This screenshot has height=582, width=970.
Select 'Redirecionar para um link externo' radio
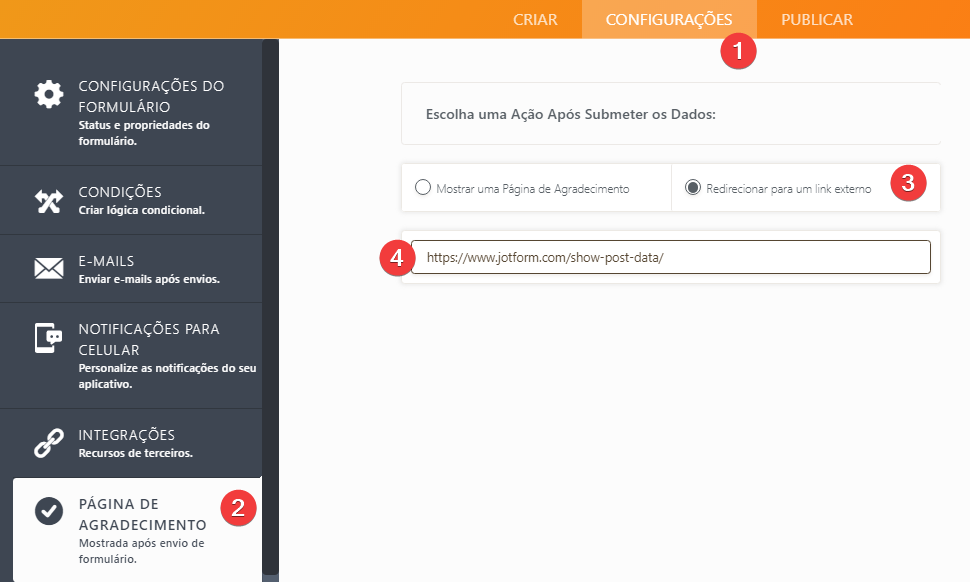click(692, 188)
